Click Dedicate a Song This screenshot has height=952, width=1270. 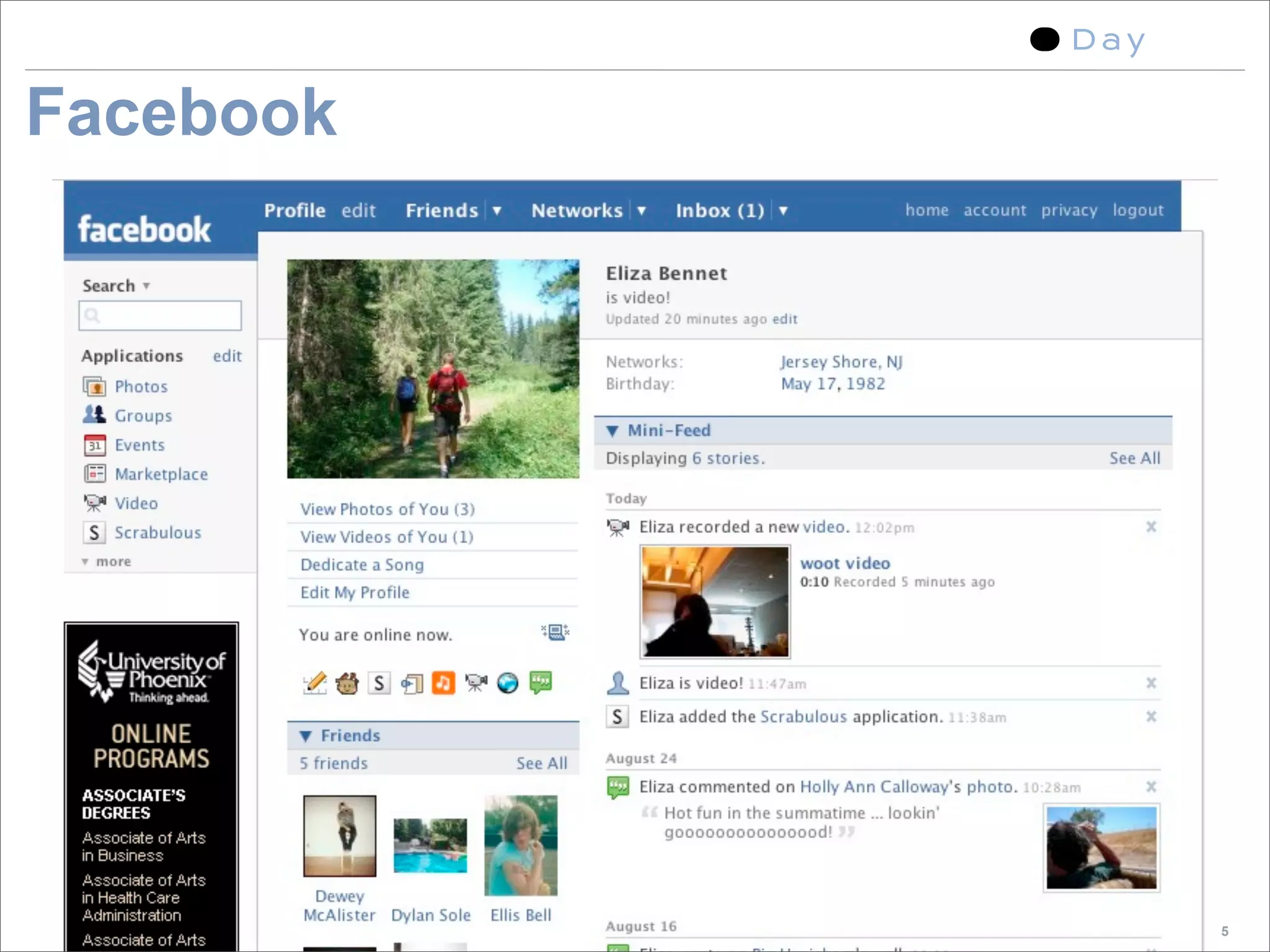click(362, 565)
